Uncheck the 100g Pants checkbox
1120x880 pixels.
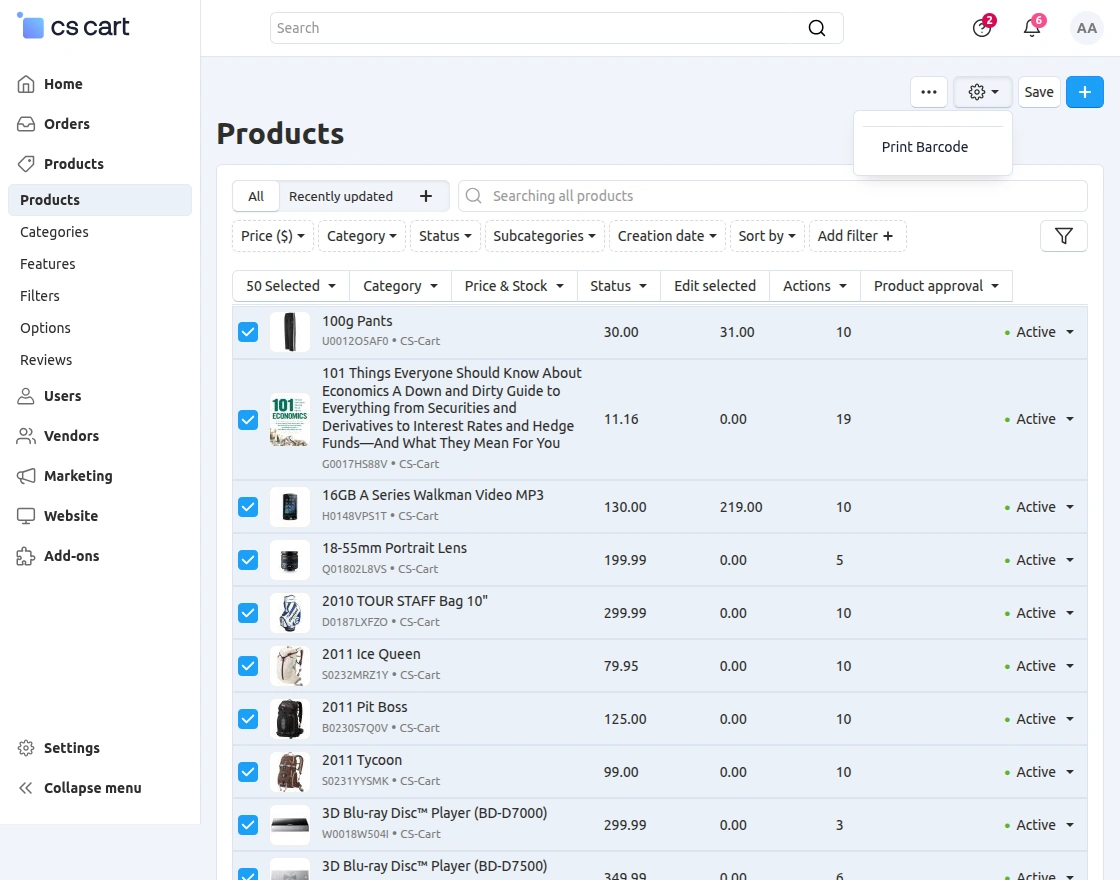click(248, 332)
